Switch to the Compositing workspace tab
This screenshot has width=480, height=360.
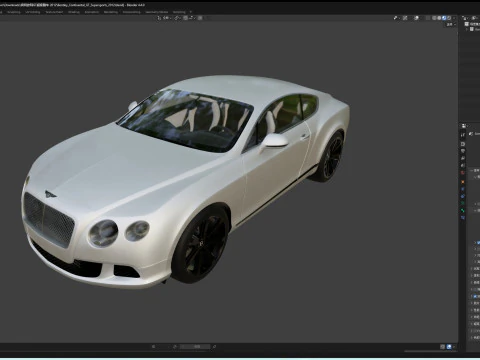tap(131, 12)
